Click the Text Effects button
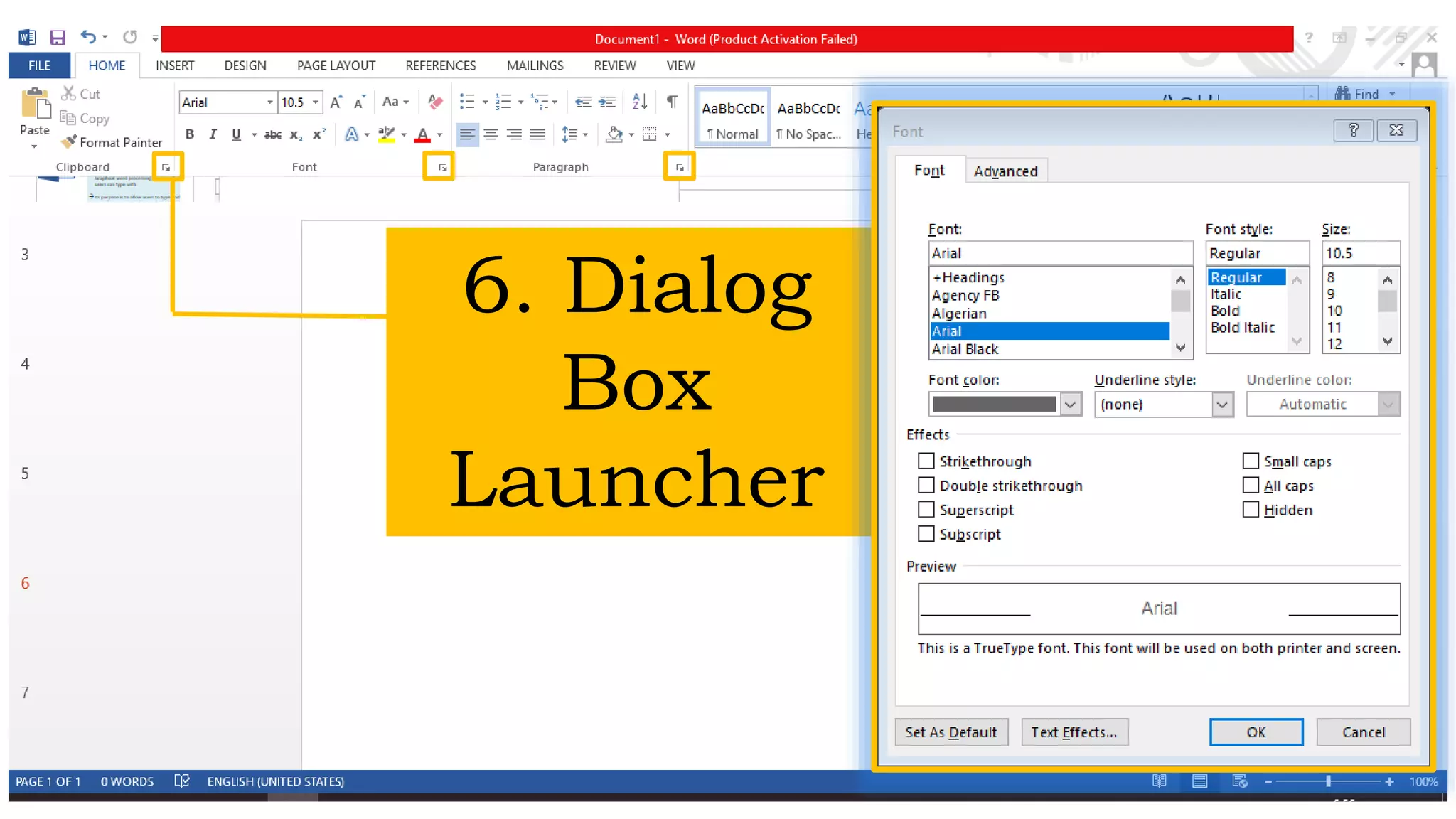 (1074, 732)
